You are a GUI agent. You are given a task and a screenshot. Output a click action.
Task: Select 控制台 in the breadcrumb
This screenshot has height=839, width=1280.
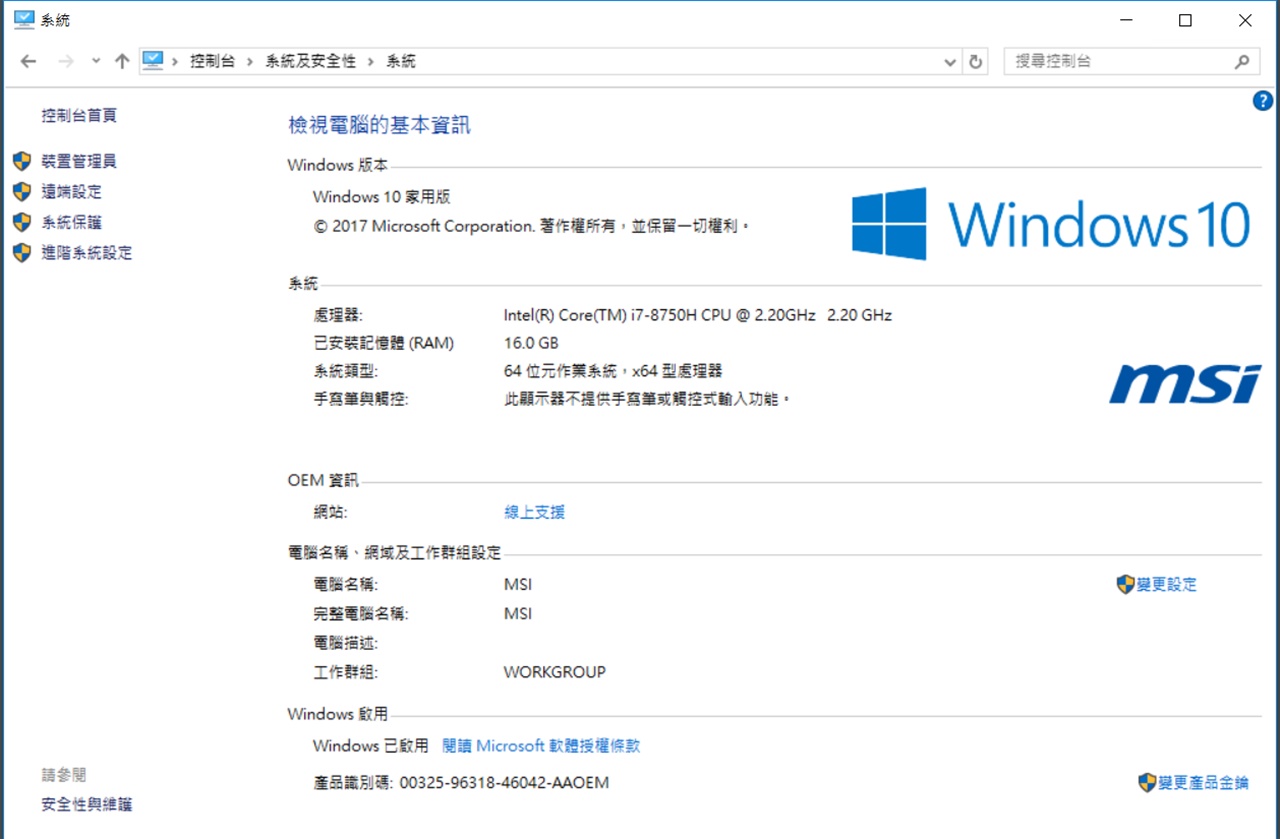tap(212, 61)
